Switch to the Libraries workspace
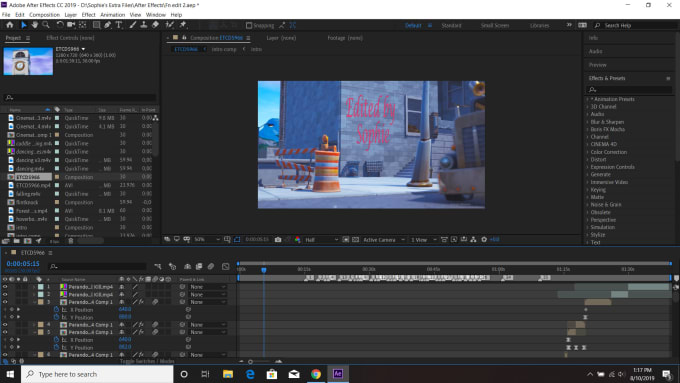Screen dimensions: 680x383 coord(539,26)
